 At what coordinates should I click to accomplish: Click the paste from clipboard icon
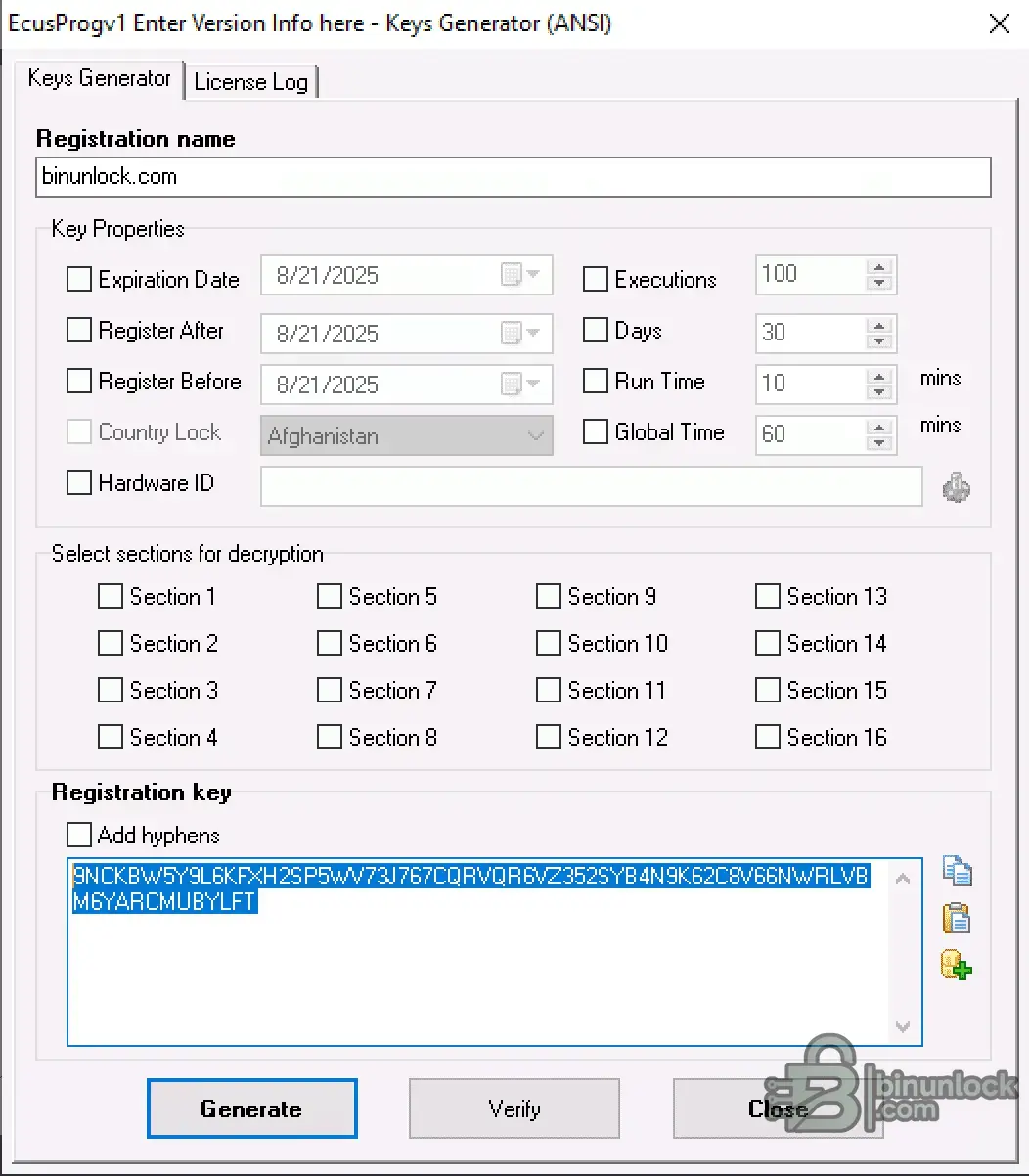957,919
